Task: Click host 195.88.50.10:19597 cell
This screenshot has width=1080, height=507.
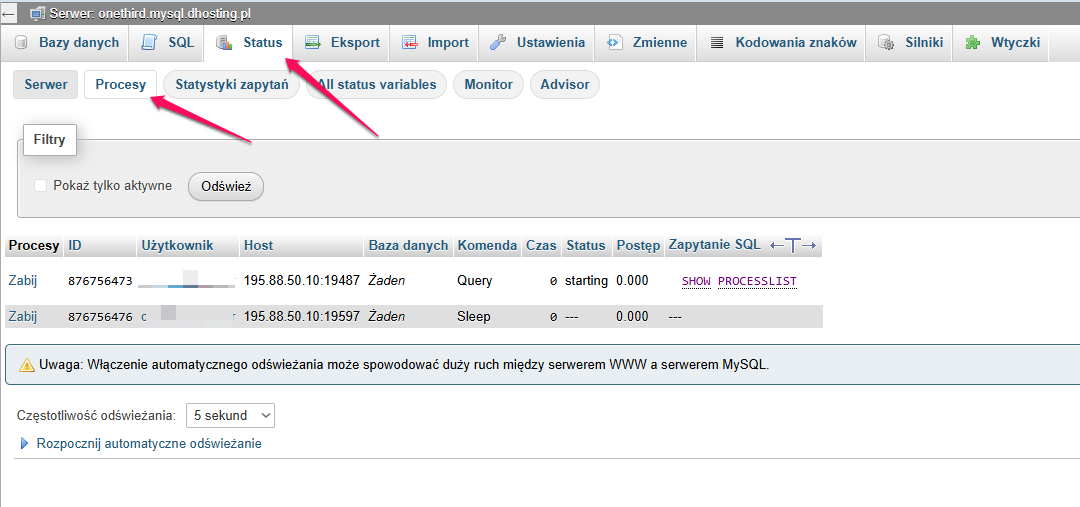Action: tap(302, 316)
